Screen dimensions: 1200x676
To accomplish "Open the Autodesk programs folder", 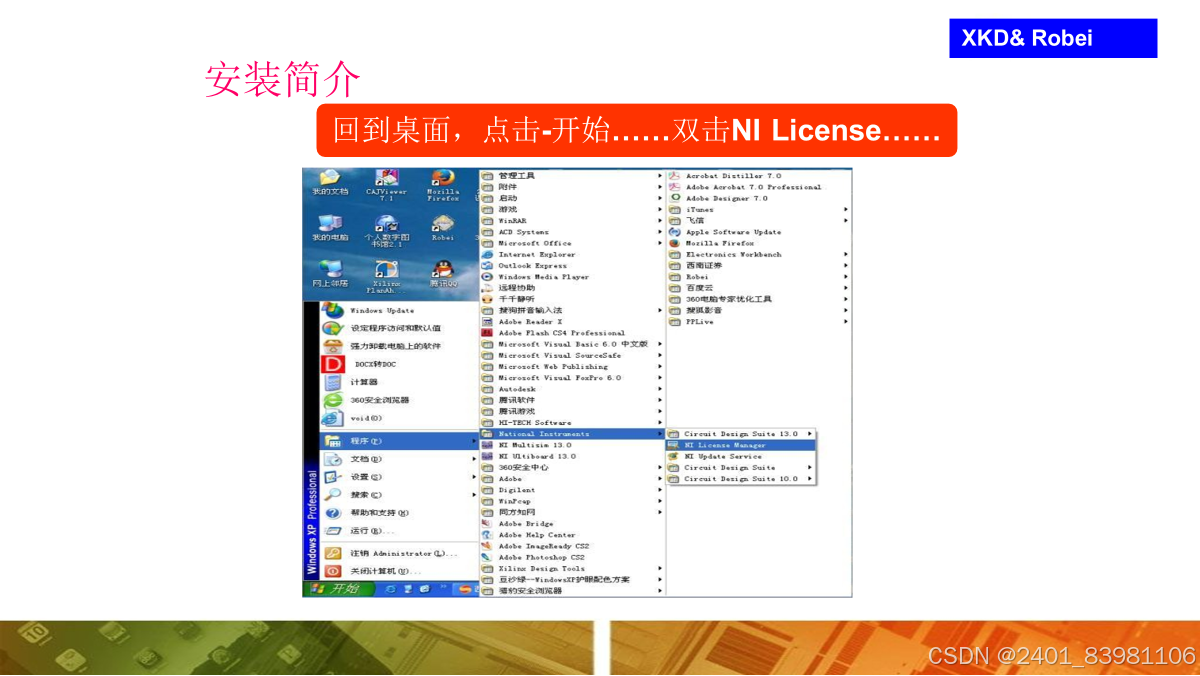I will point(573,389).
